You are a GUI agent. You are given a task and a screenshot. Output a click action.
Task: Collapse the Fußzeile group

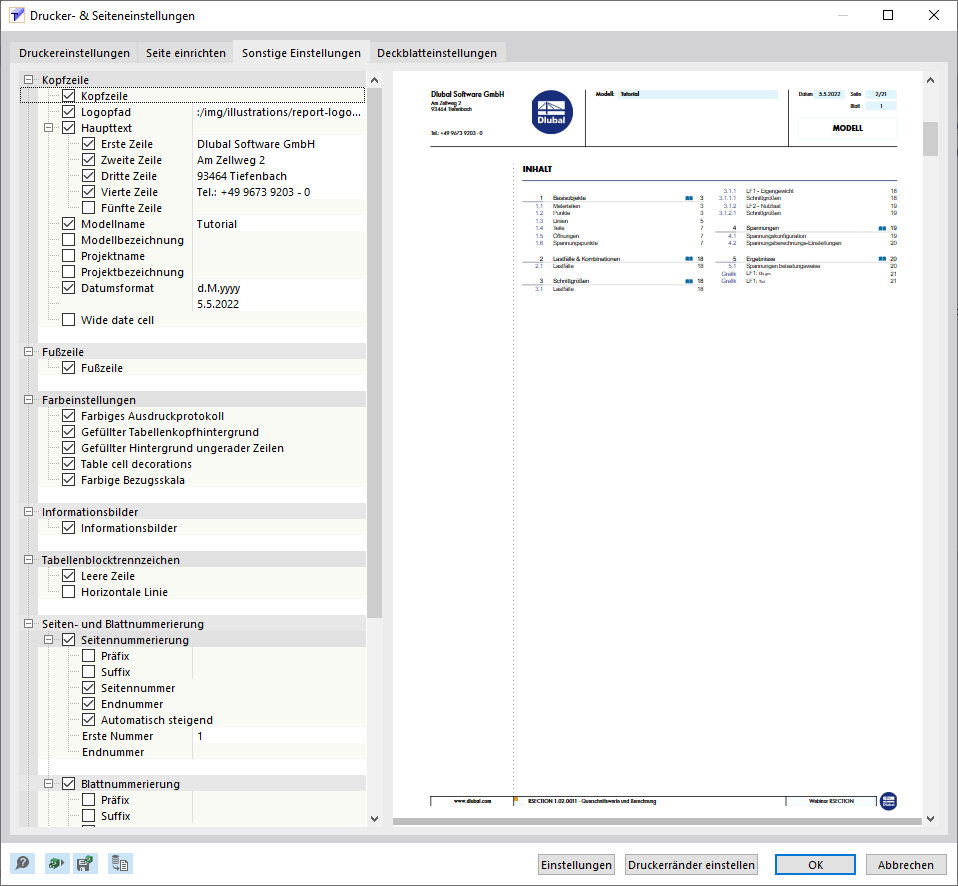coord(28,351)
